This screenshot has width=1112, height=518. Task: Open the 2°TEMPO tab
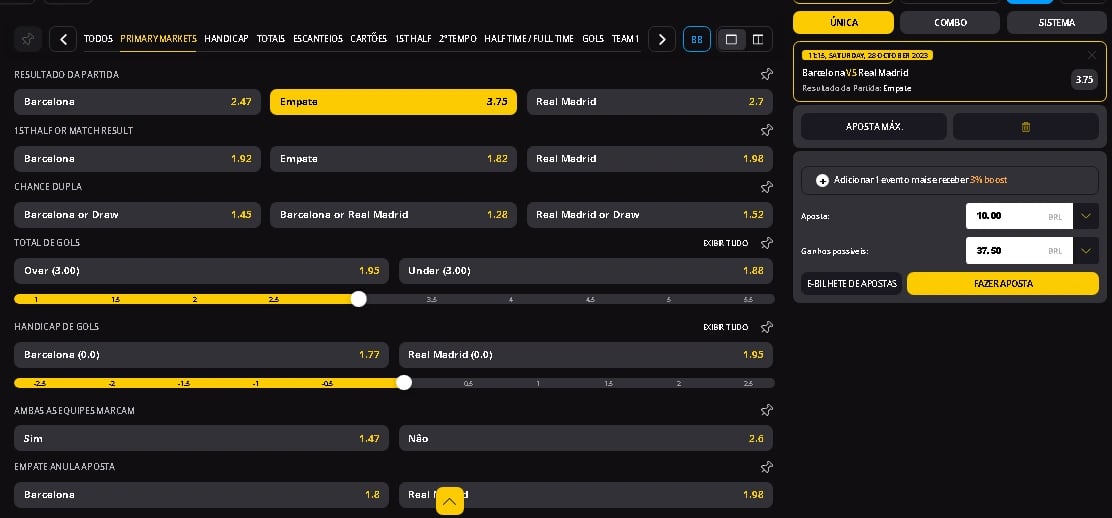pos(457,39)
